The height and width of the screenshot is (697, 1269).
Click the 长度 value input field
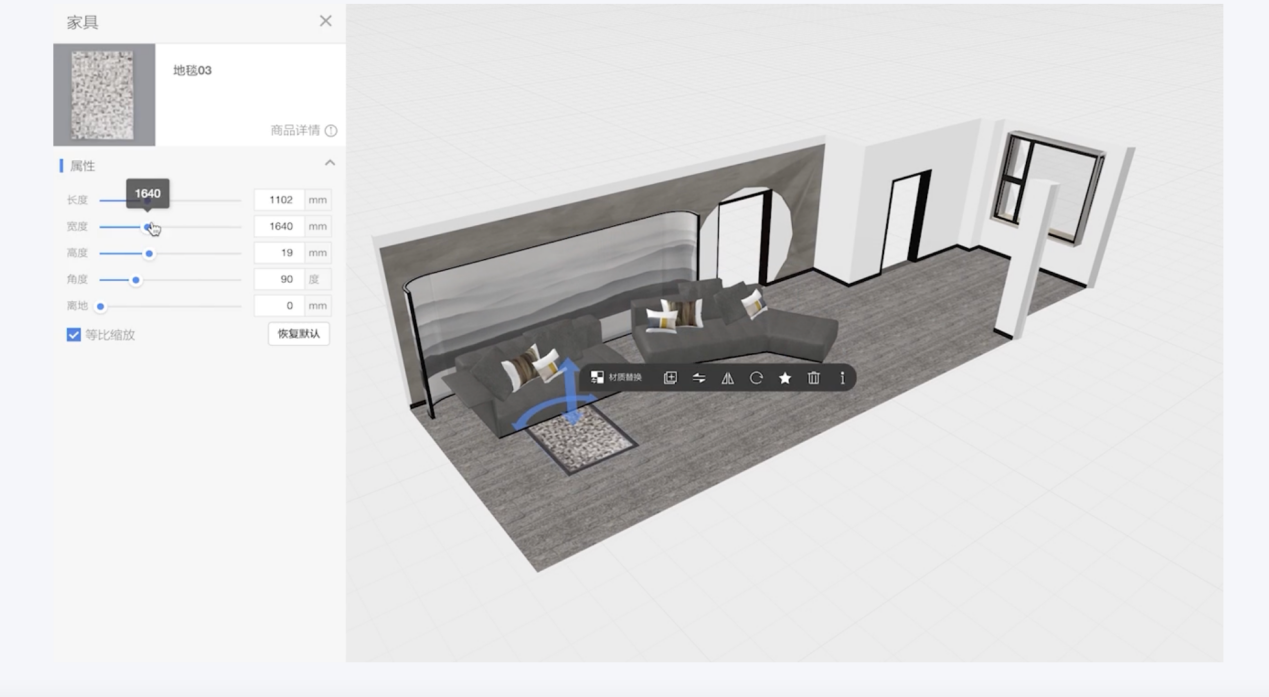point(280,200)
